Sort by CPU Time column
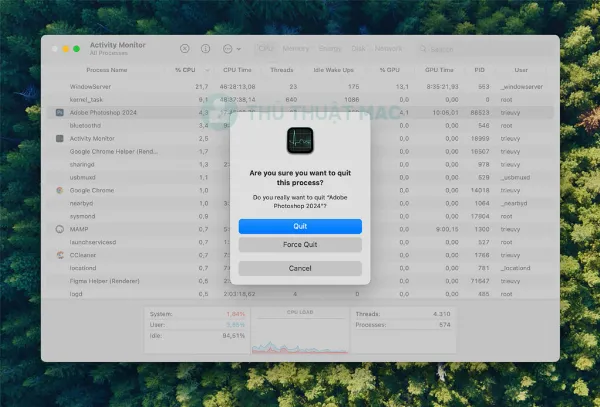Image resolution: width=600 pixels, height=407 pixels. [237, 70]
